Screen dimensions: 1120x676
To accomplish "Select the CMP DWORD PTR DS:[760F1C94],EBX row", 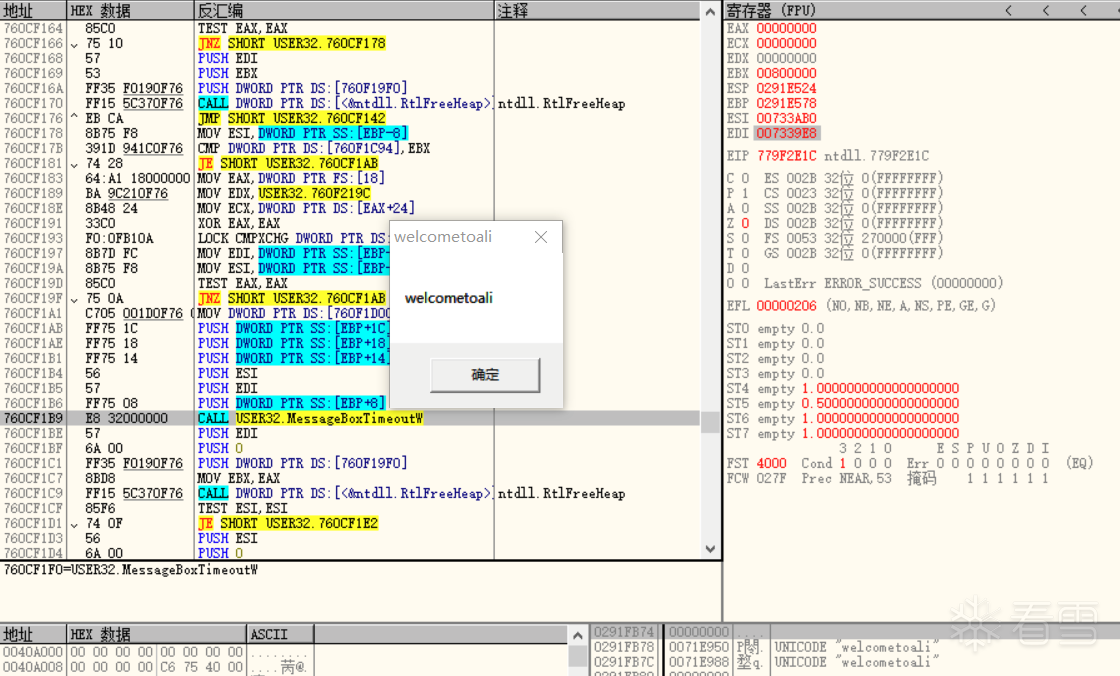I will click(350, 148).
